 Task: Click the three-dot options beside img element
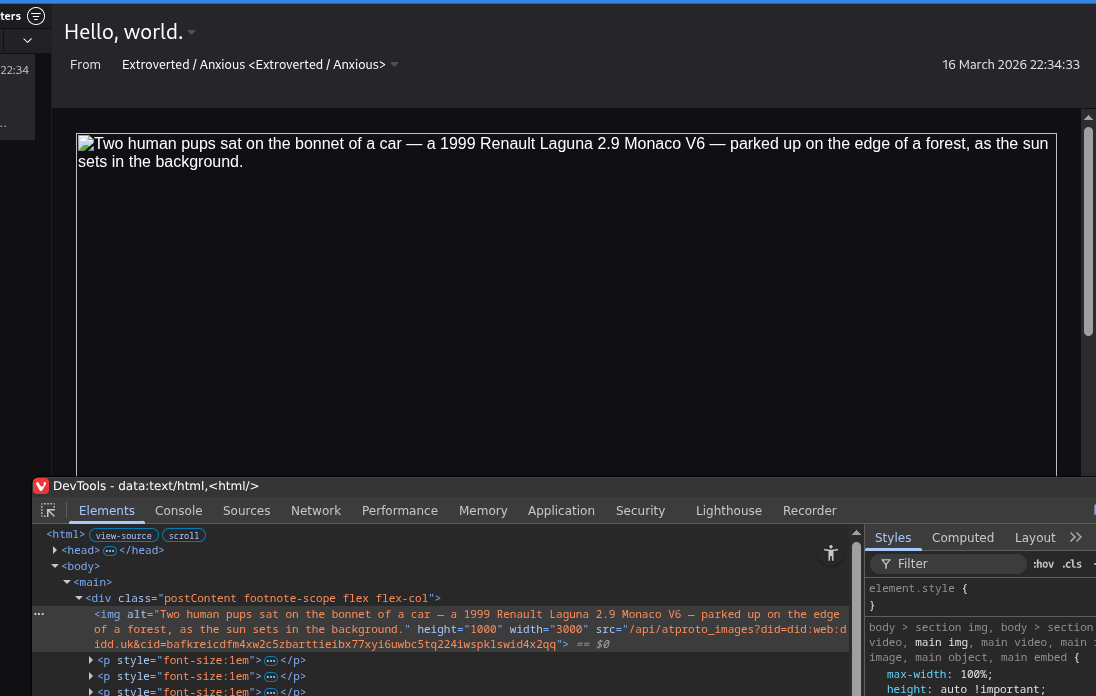pos(39,614)
